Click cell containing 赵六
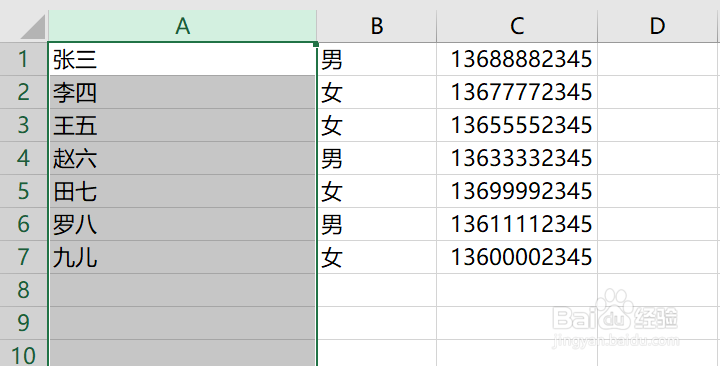This screenshot has width=720, height=366. [x=182, y=158]
